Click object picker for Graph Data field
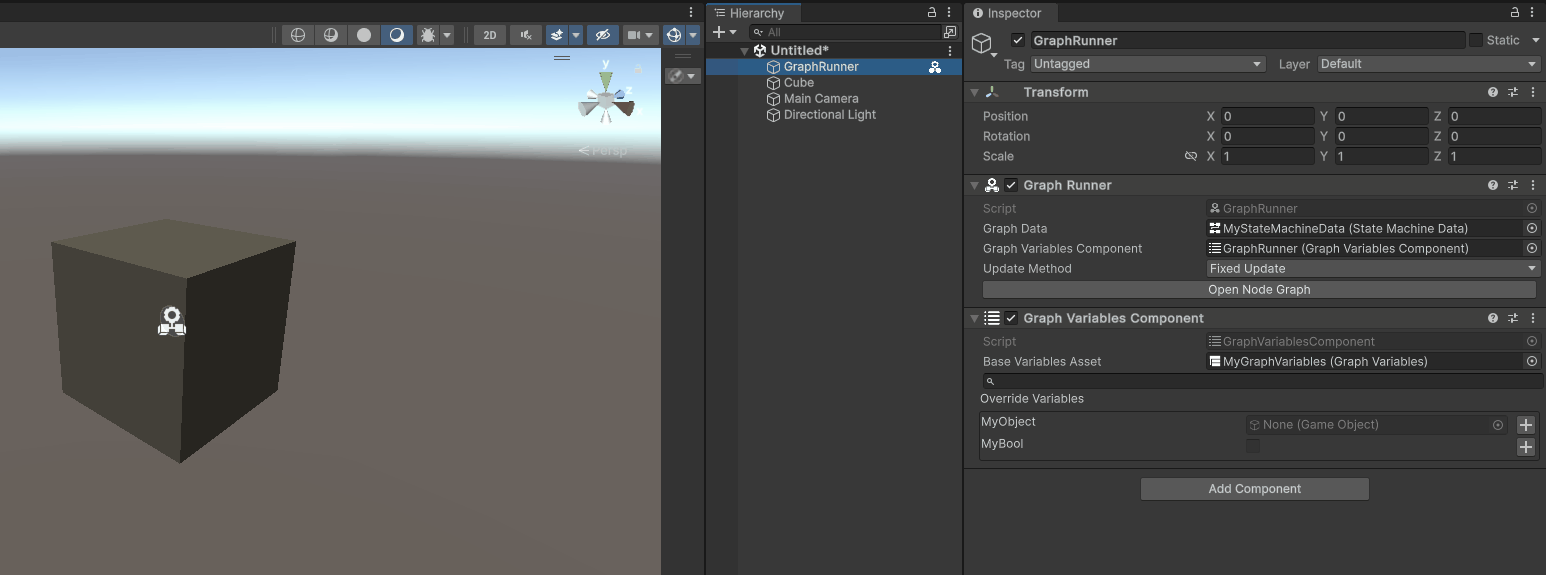Image resolution: width=1546 pixels, height=575 pixels. [1531, 229]
